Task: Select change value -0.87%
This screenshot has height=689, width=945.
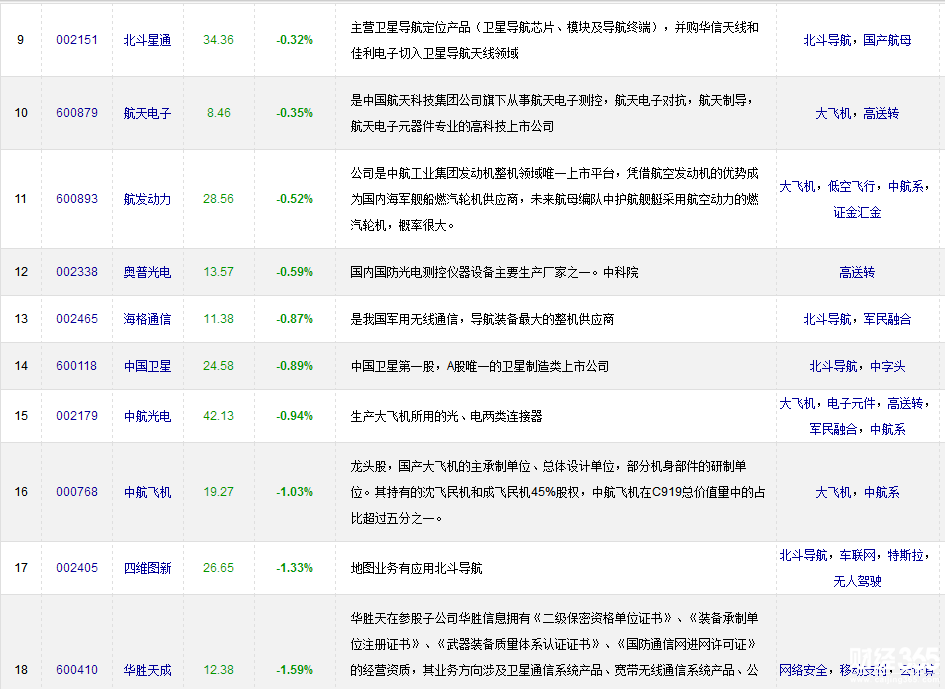Action: (x=295, y=319)
